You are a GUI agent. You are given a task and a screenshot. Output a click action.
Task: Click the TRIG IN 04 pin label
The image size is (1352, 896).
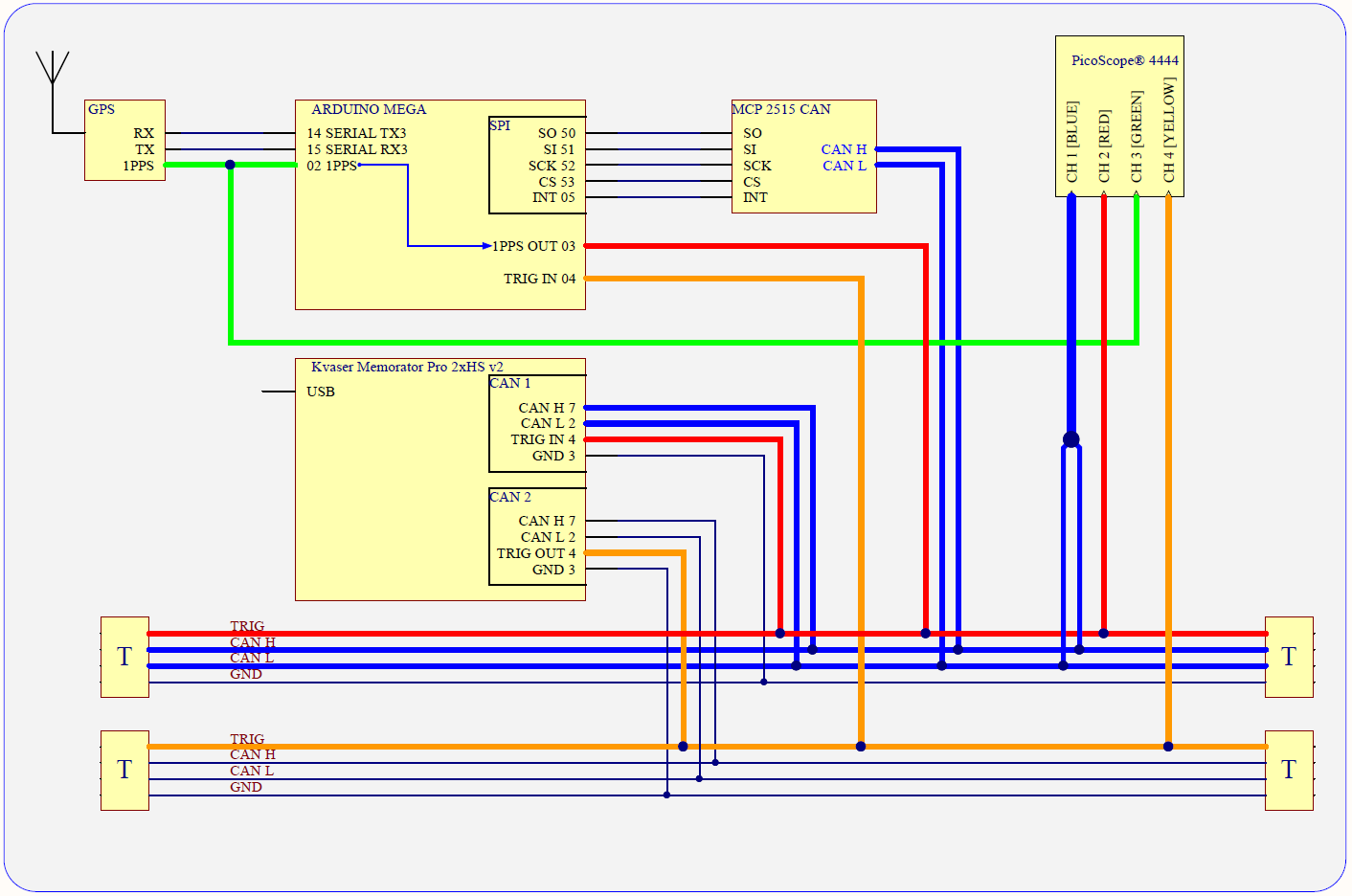pos(540,279)
